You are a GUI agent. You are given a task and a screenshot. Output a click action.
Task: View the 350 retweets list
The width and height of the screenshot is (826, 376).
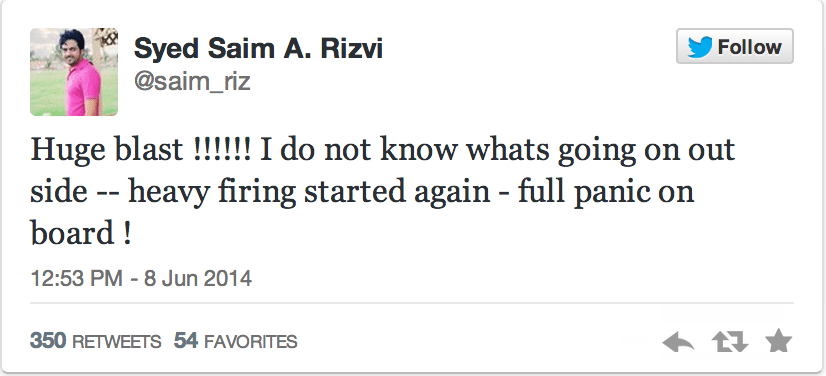coord(96,341)
